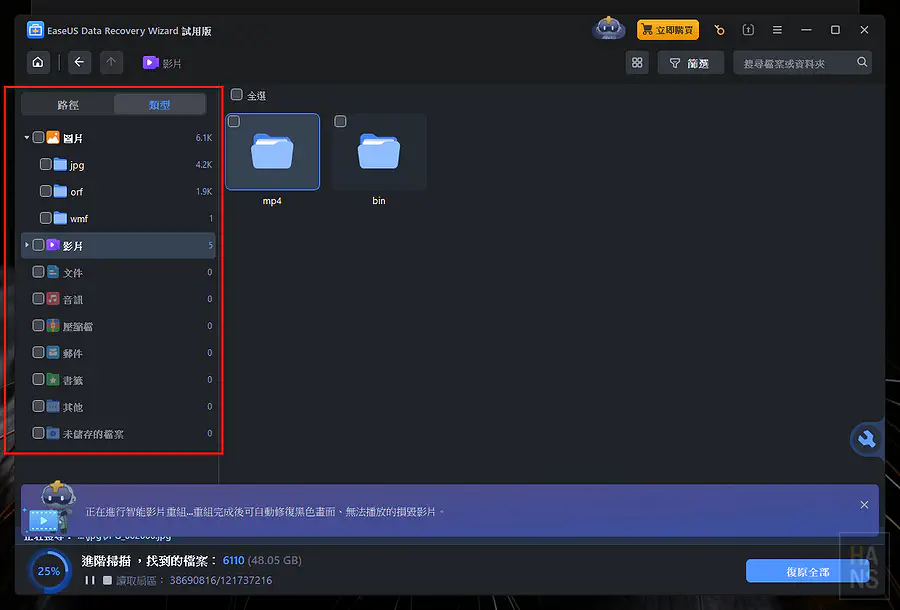
Task: Open the license key activation icon
Action: 719,30
